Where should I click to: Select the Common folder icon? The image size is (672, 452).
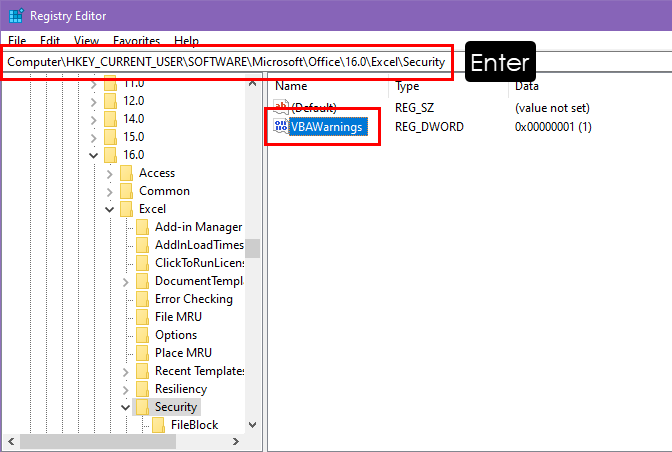click(x=126, y=191)
